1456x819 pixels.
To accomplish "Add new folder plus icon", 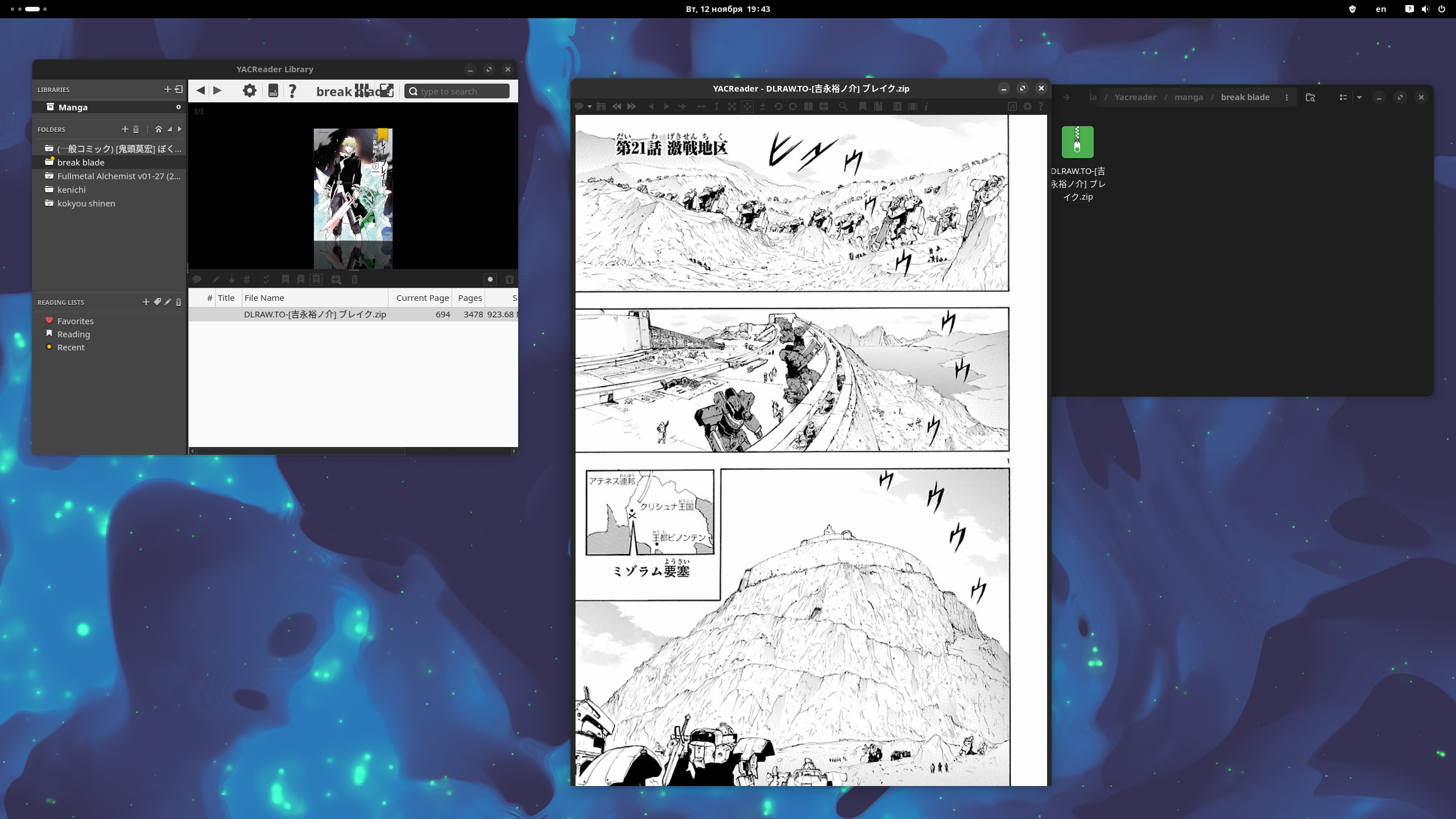I will click(x=125, y=129).
